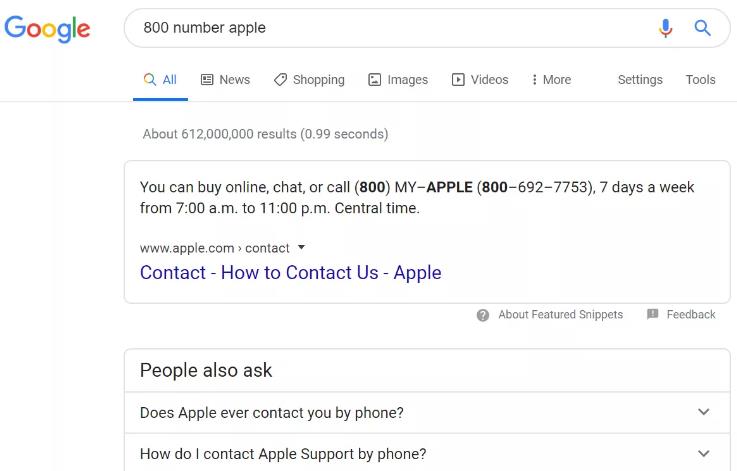The image size is (737, 471).
Task: Click the search box with '800 number apple'
Action: pos(427,28)
